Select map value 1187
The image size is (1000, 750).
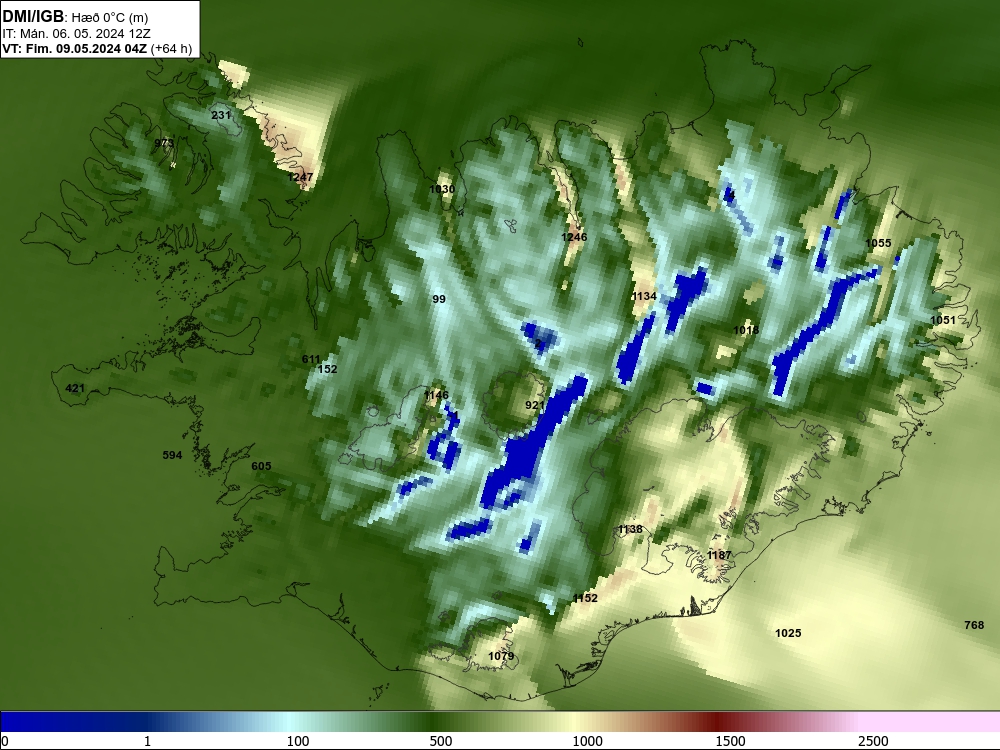tap(719, 555)
